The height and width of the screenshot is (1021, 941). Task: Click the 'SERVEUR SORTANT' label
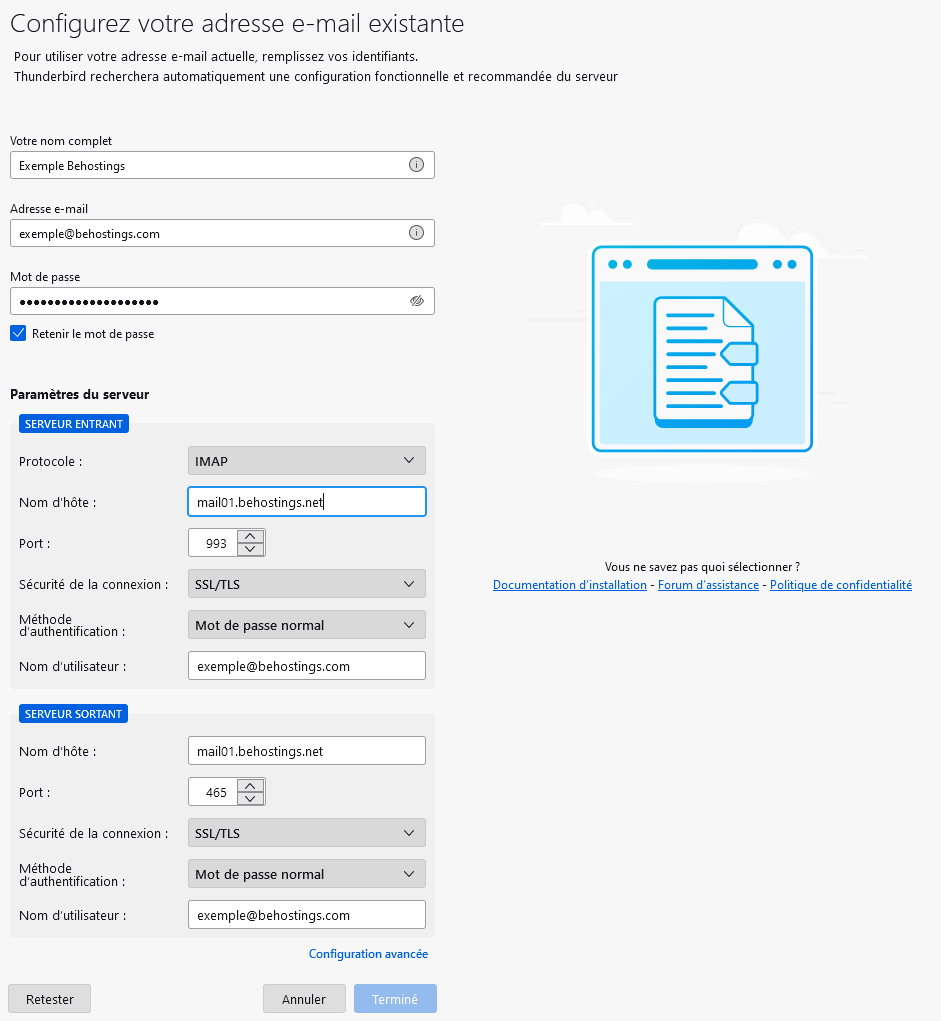click(x=74, y=714)
